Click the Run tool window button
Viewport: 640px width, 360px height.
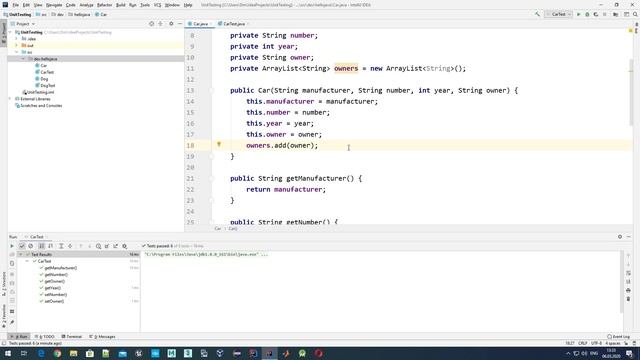pos(19,337)
